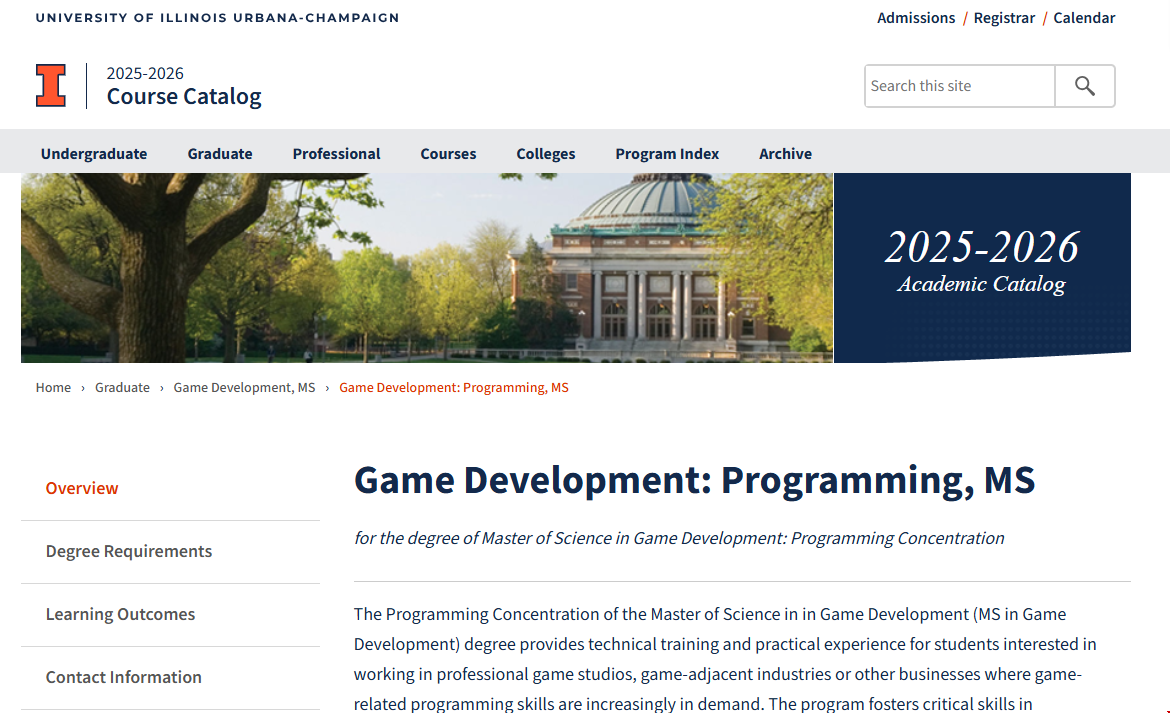
Task: Open the Undergraduate menu item
Action: (x=94, y=153)
